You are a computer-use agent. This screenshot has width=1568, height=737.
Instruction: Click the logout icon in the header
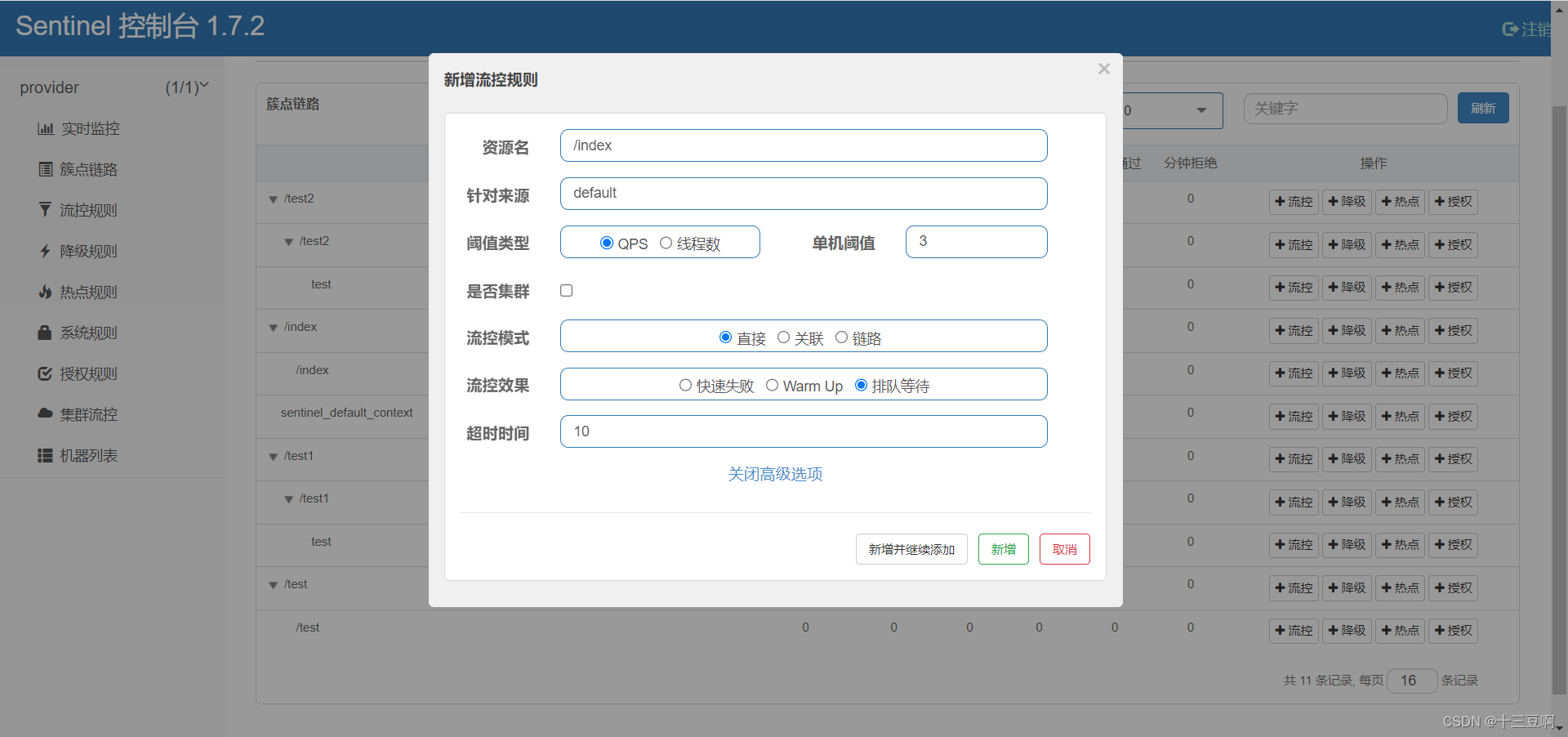[1510, 29]
